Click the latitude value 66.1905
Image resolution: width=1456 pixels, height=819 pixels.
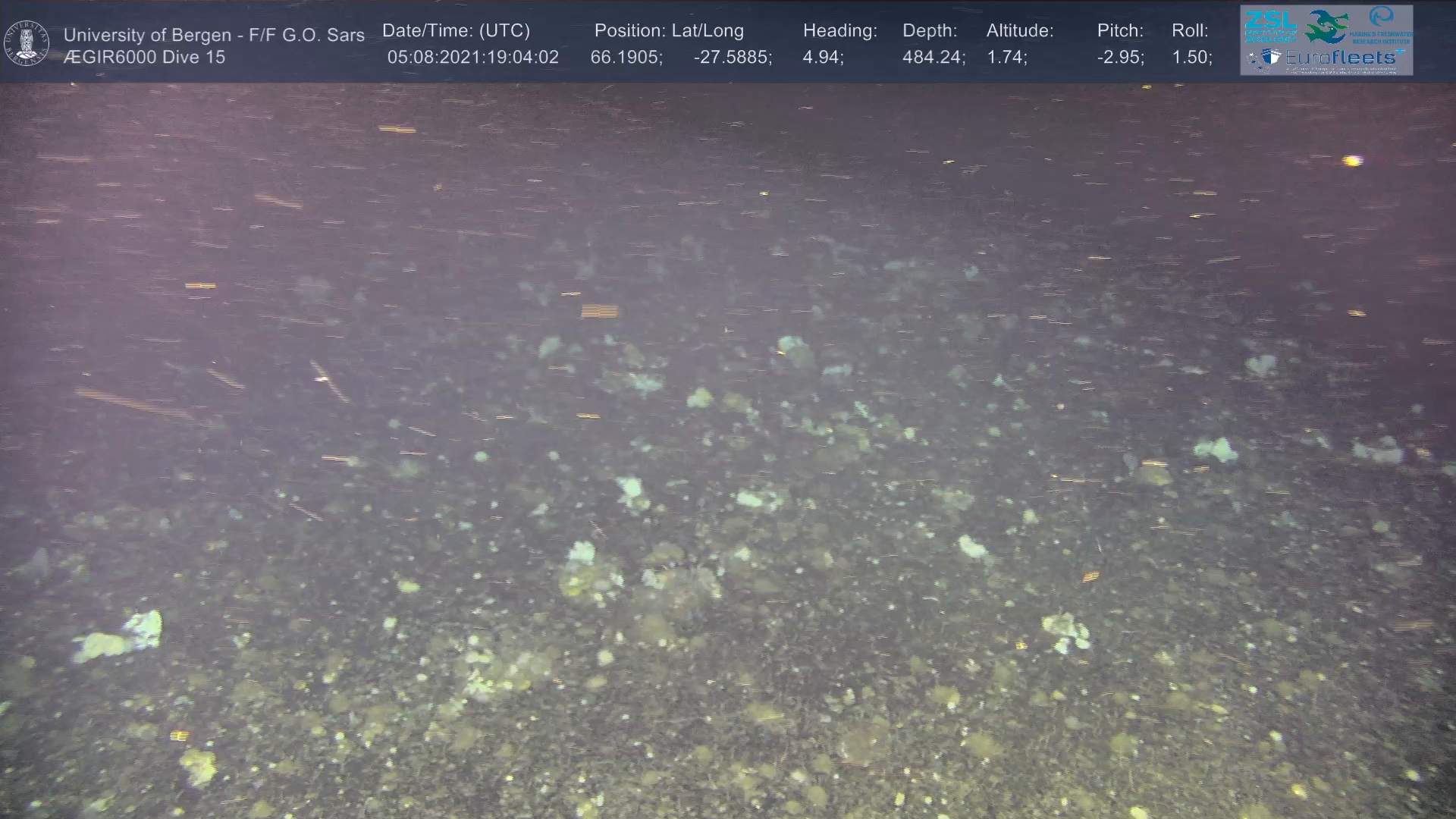[625, 57]
